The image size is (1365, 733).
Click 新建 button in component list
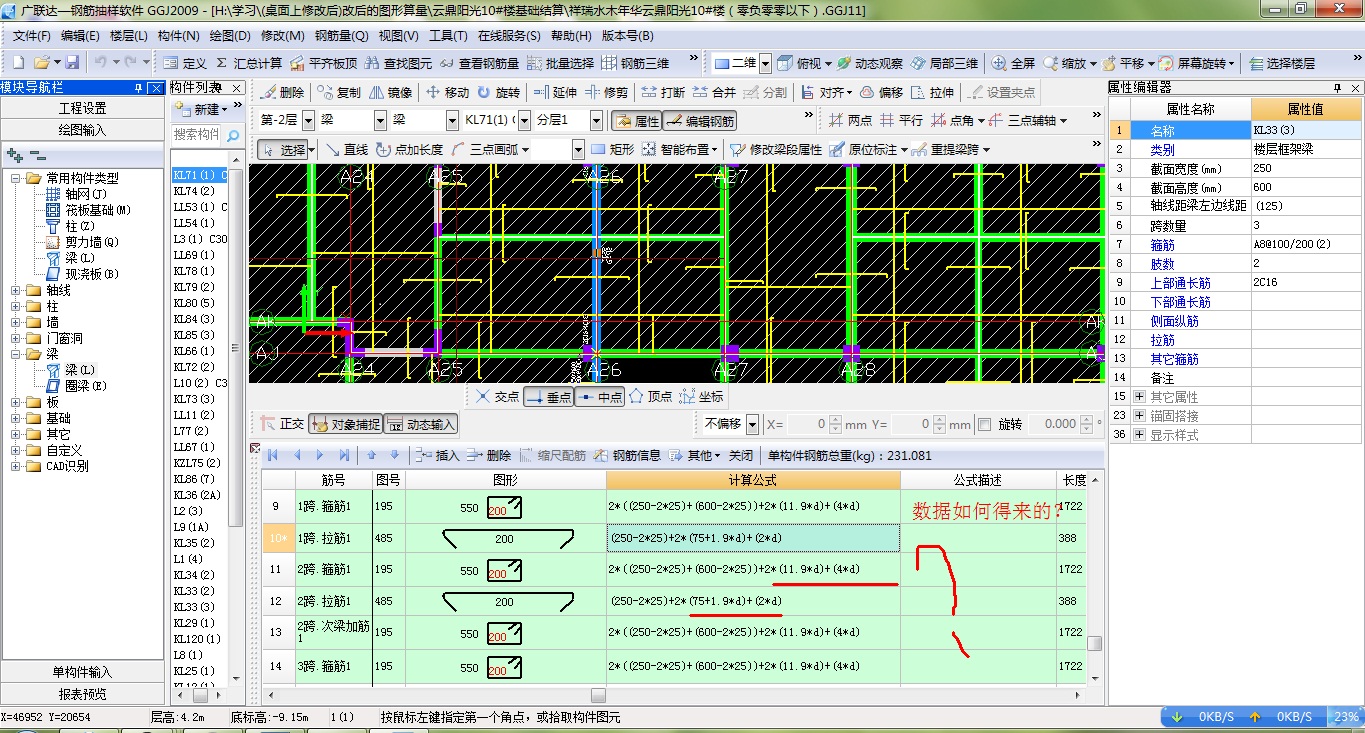coord(203,108)
